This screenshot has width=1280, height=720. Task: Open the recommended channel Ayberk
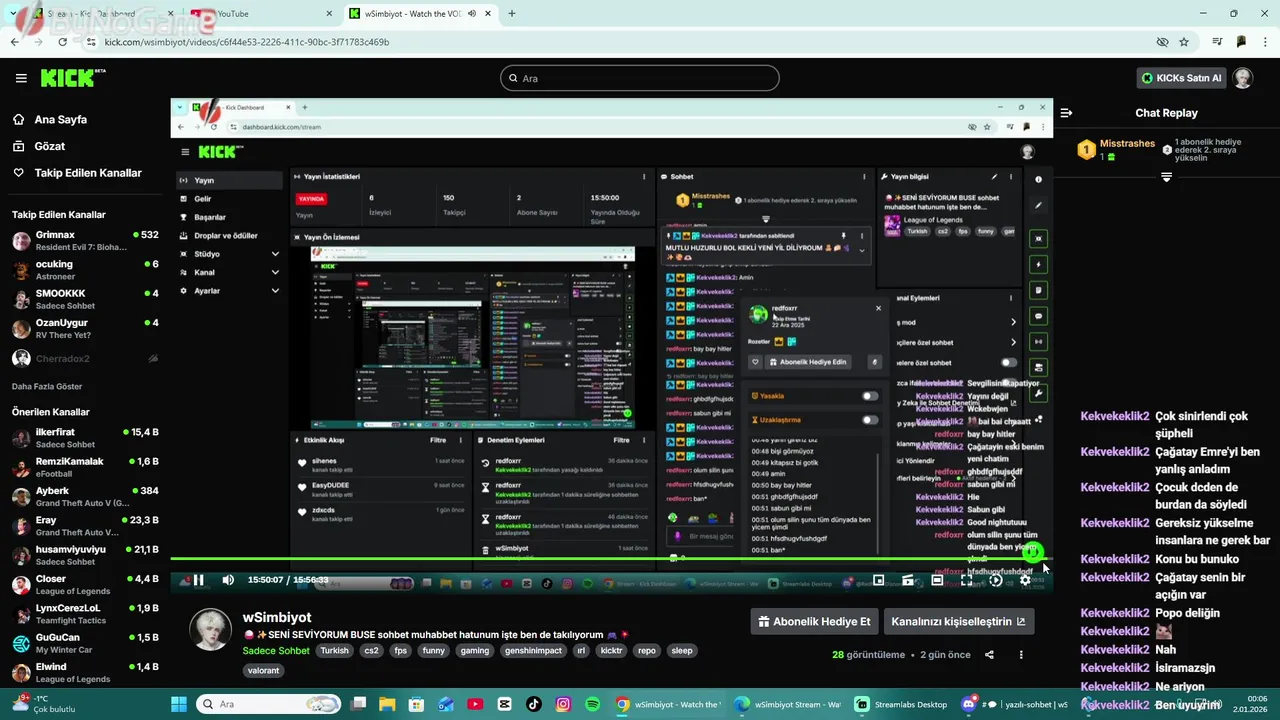(84, 497)
